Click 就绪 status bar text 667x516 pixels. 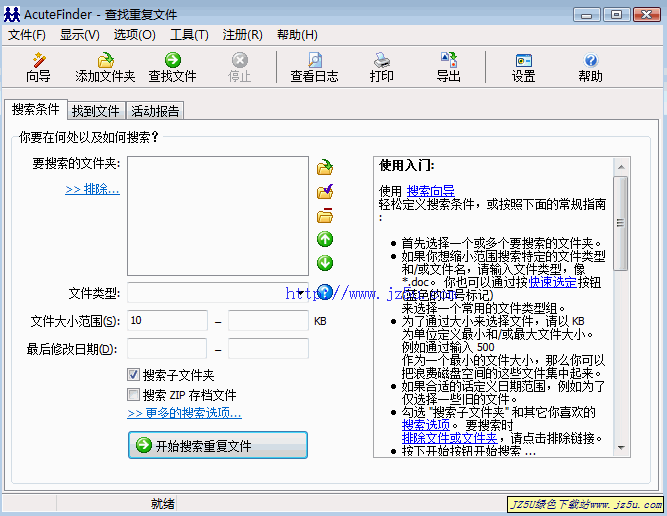pyautogui.click(x=162, y=504)
